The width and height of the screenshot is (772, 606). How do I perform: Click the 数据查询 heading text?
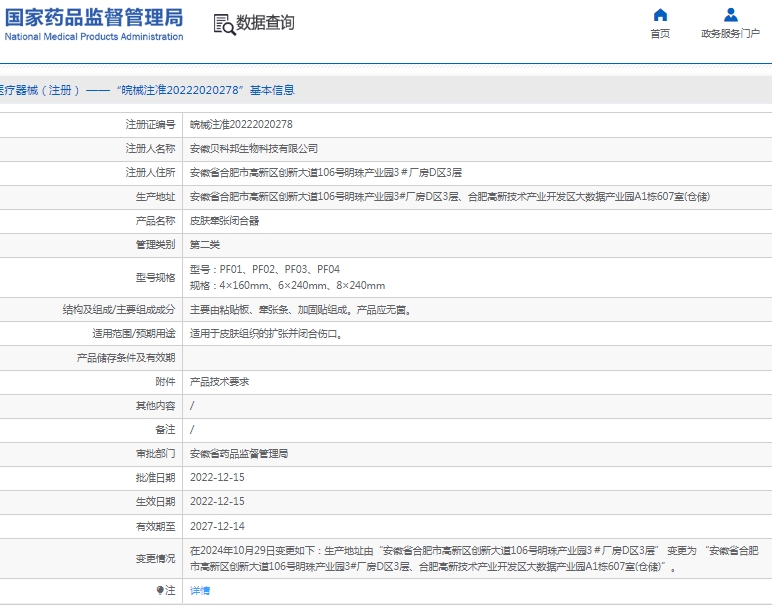[265, 23]
